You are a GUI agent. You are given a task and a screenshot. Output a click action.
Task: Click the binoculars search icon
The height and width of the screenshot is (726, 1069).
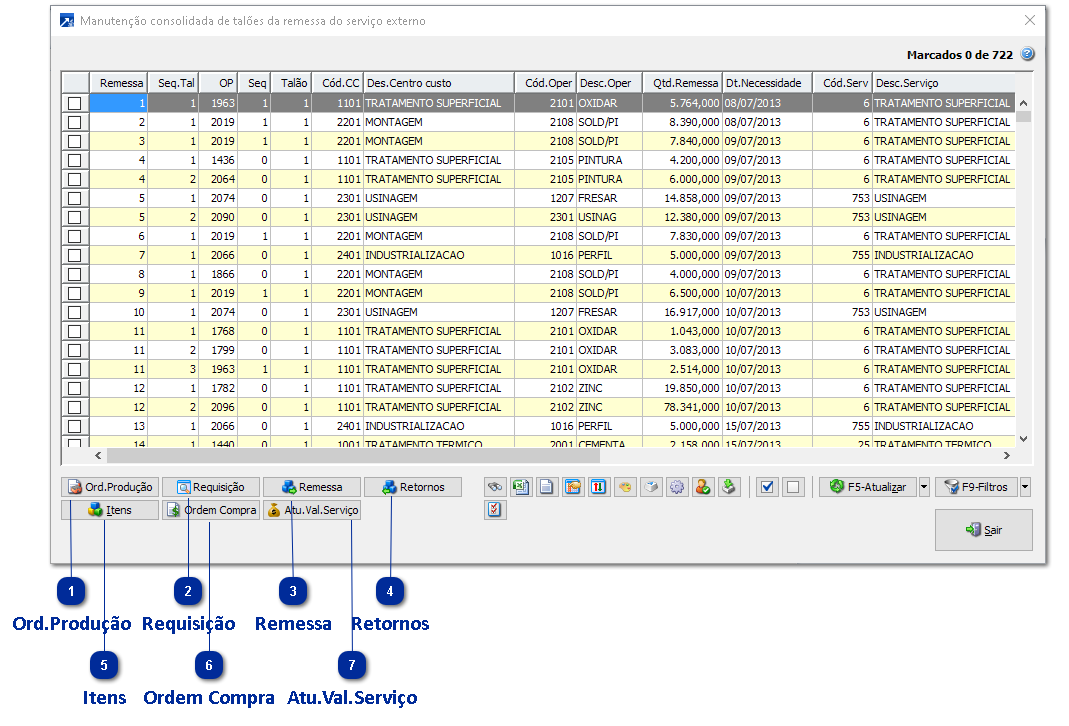(x=494, y=487)
